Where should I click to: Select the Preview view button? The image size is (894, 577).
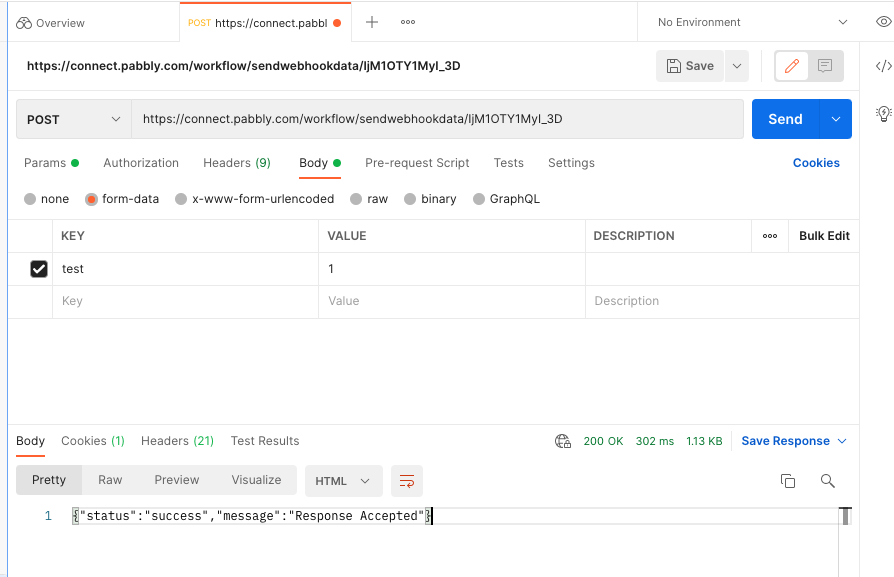tap(177, 480)
